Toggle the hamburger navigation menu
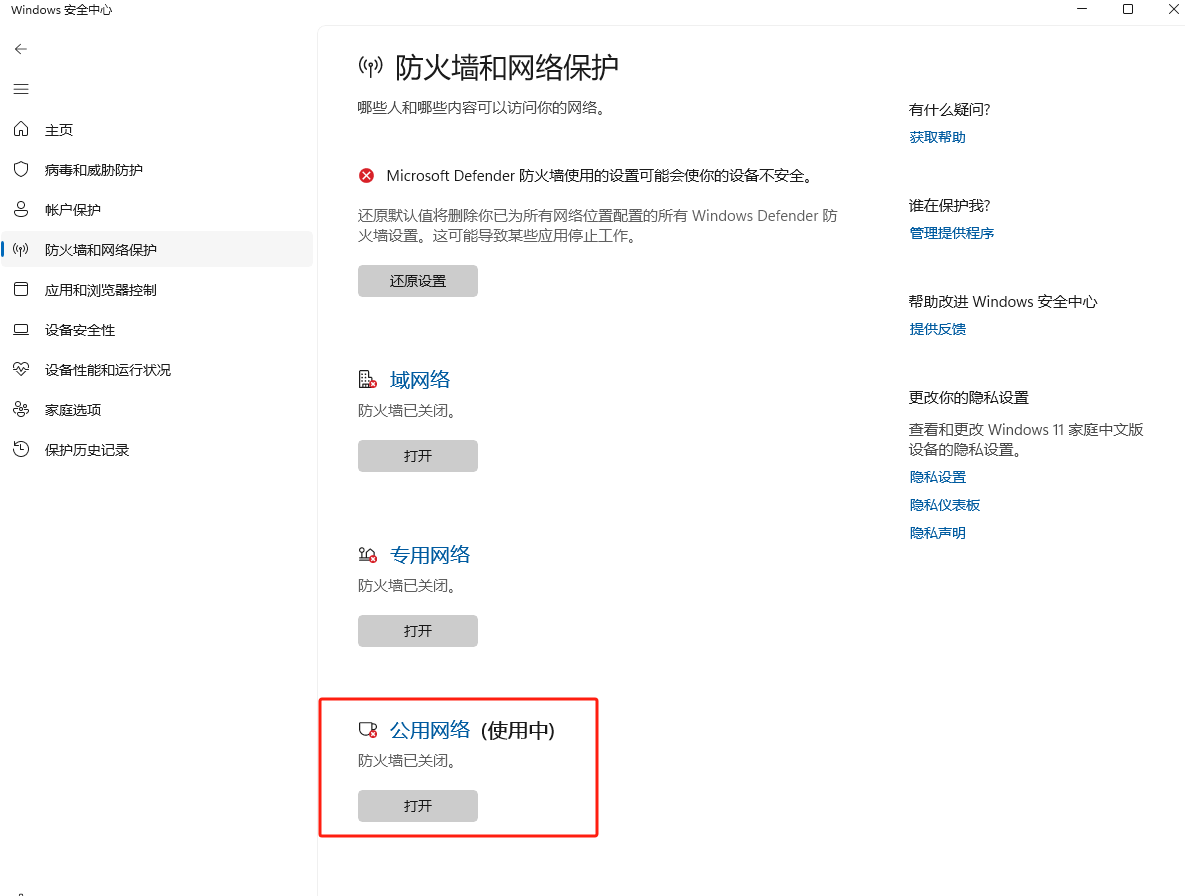The height and width of the screenshot is (896, 1185). [x=21, y=89]
